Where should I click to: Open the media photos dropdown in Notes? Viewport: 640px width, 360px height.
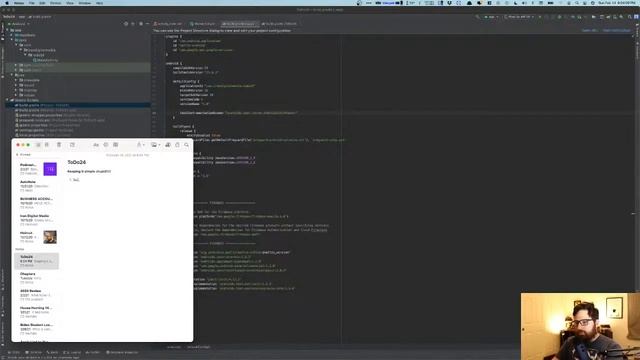point(155,145)
